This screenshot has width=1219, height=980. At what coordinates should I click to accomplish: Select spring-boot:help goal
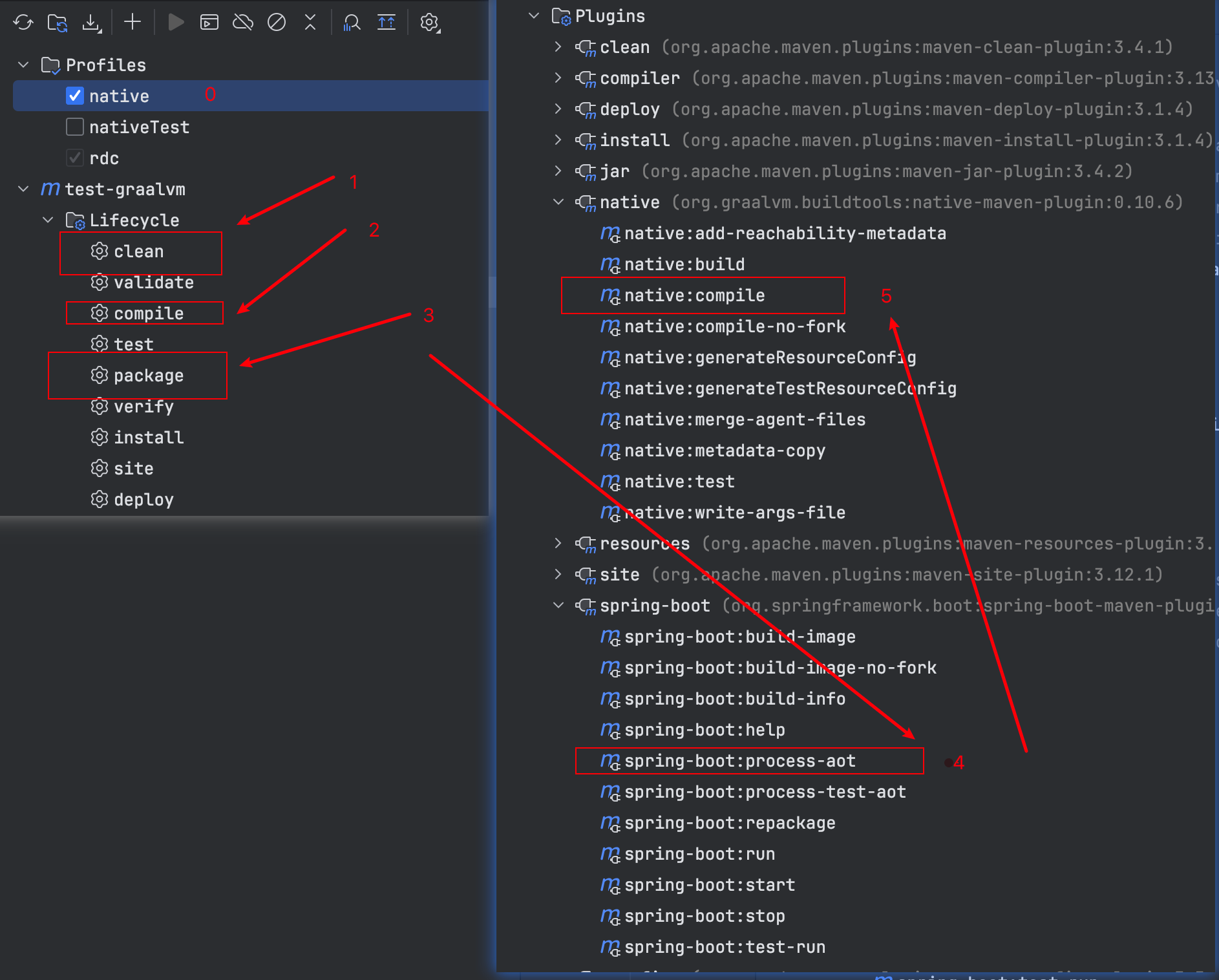coord(705,729)
